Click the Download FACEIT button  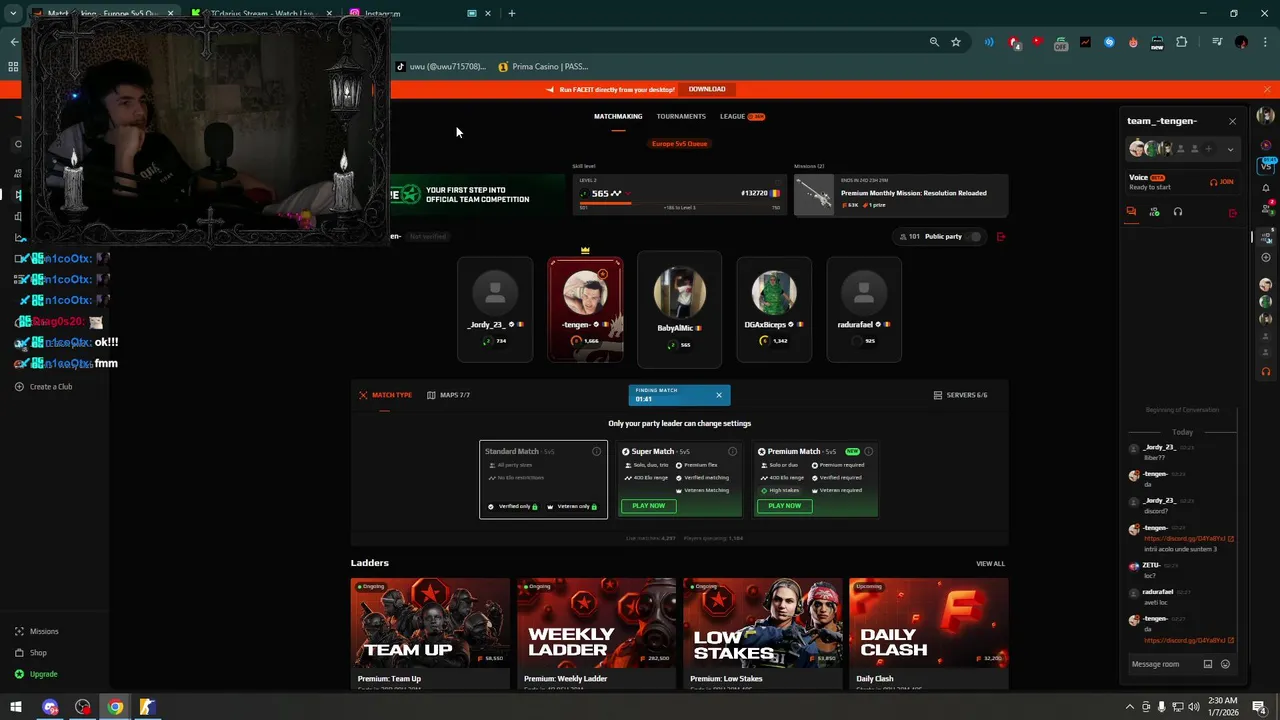tap(707, 89)
